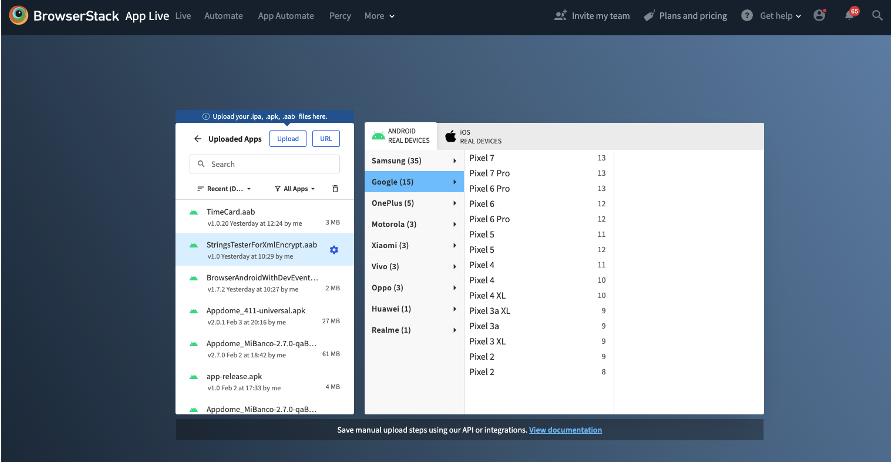Go back using the Uploaded Apps arrow
Screen dimensions: 891x462
197,139
